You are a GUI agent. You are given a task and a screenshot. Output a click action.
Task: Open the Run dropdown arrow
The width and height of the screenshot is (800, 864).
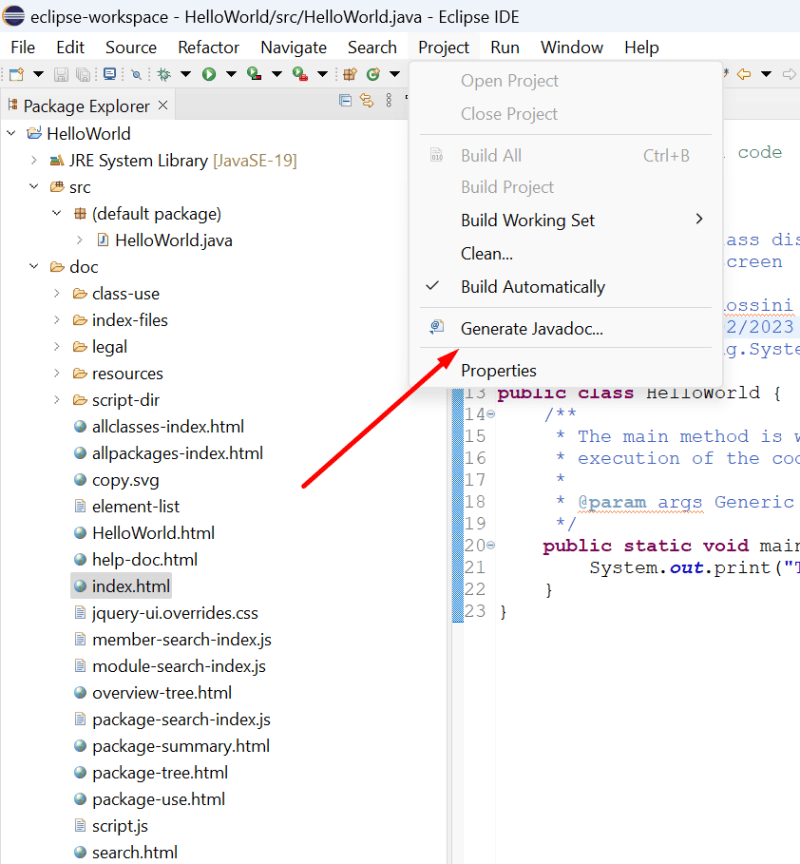(x=231, y=74)
